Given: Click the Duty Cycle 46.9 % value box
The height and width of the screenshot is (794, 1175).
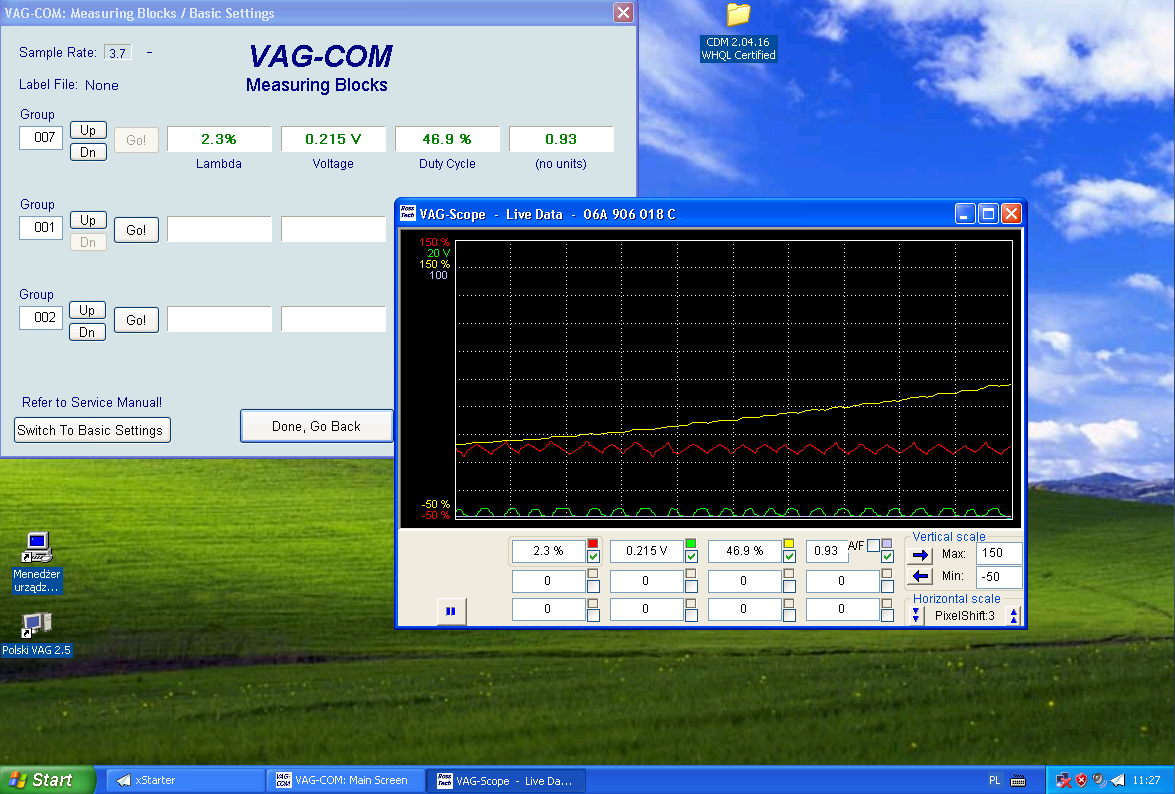Looking at the screenshot, I should pos(447,139).
